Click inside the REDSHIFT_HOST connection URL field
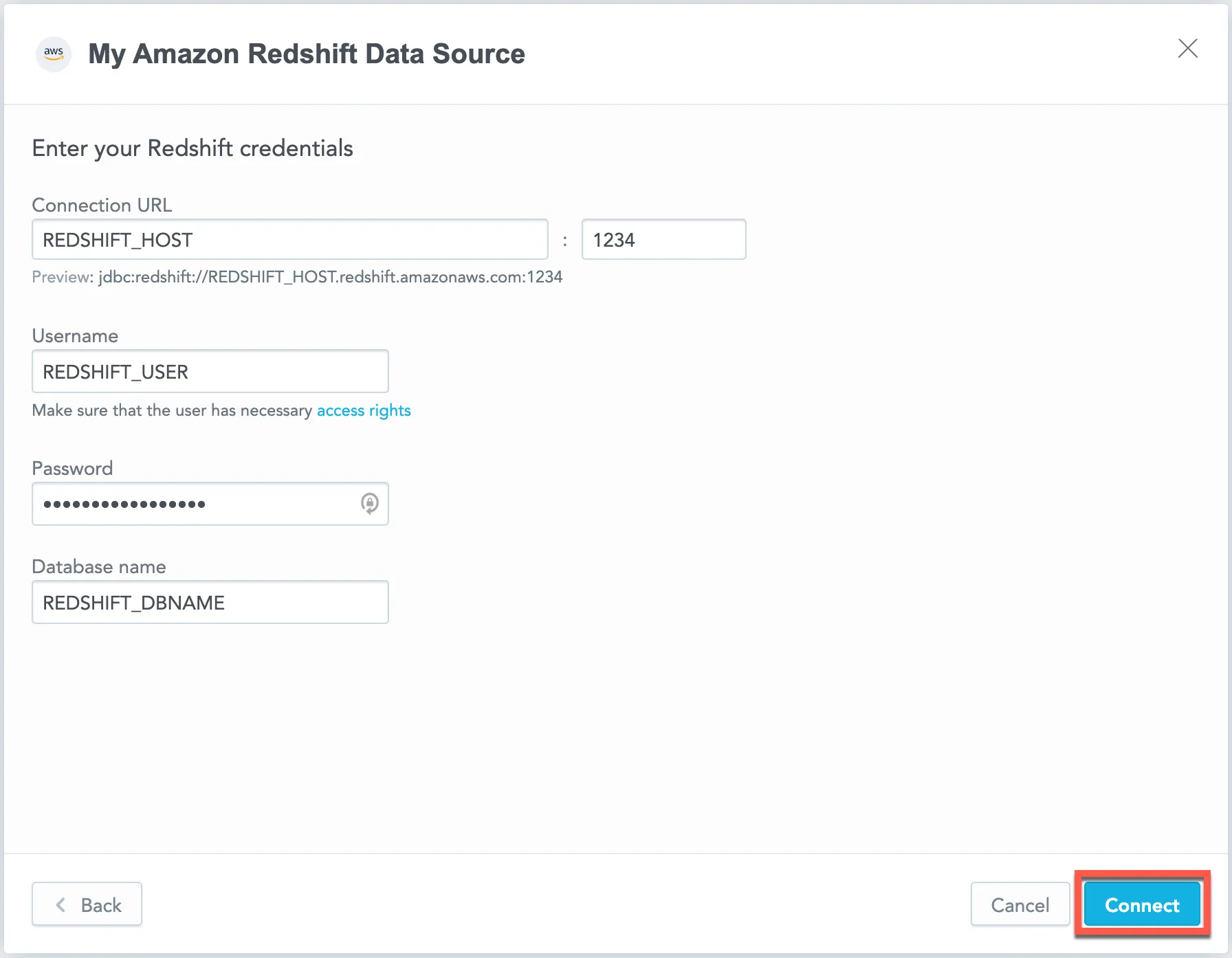The image size is (1232, 958). point(289,239)
